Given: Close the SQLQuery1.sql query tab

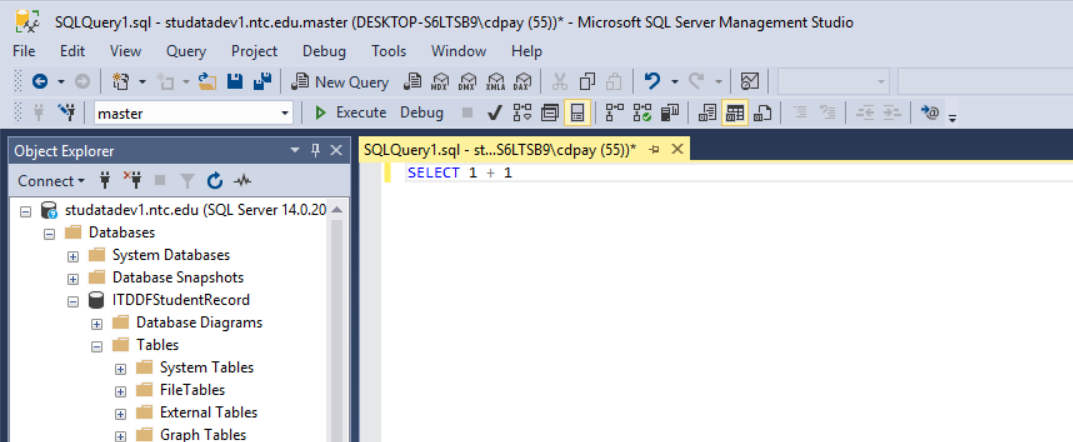Looking at the screenshot, I should (x=677, y=149).
